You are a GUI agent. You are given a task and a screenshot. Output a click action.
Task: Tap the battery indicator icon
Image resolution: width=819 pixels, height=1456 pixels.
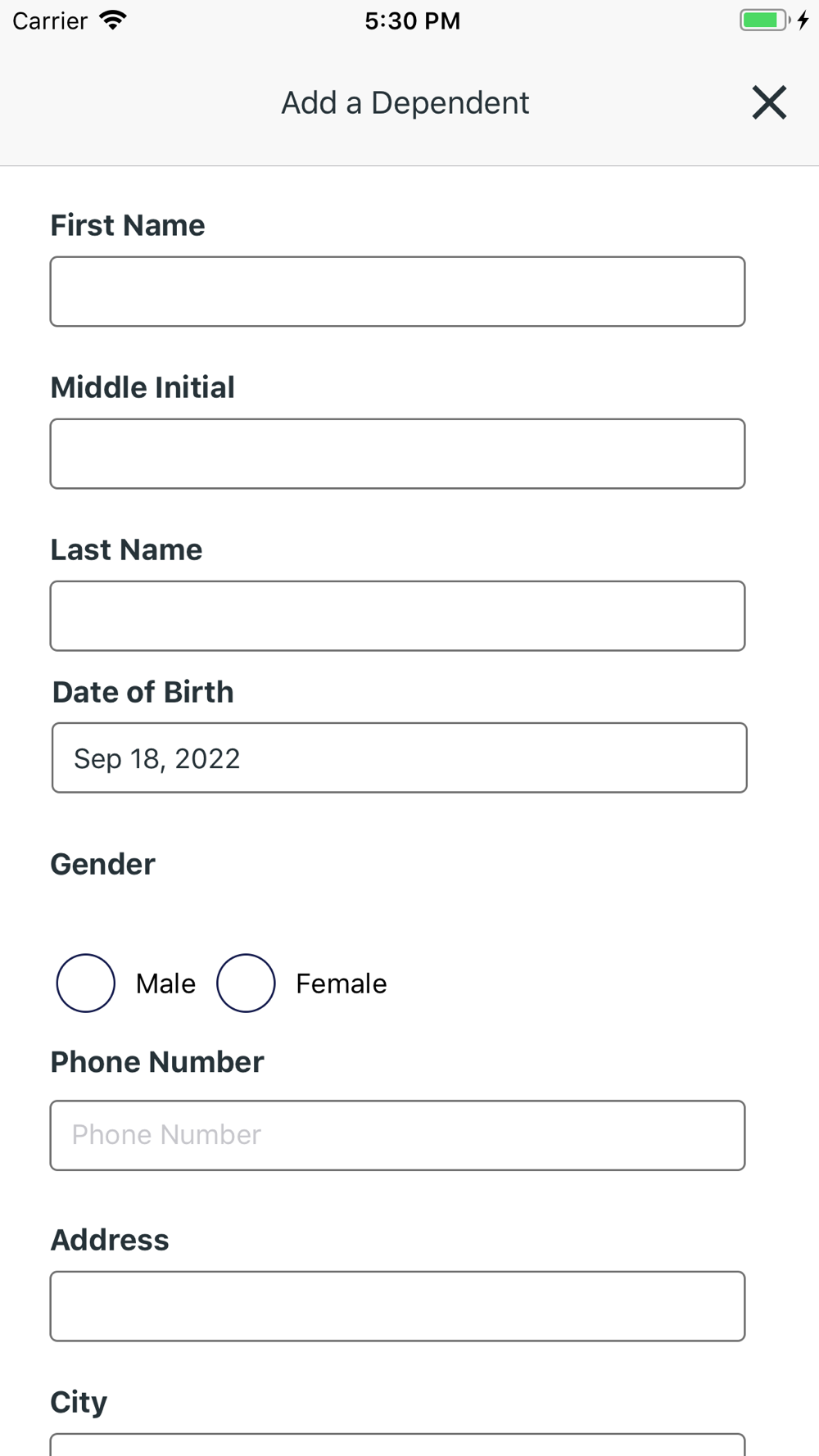763,20
